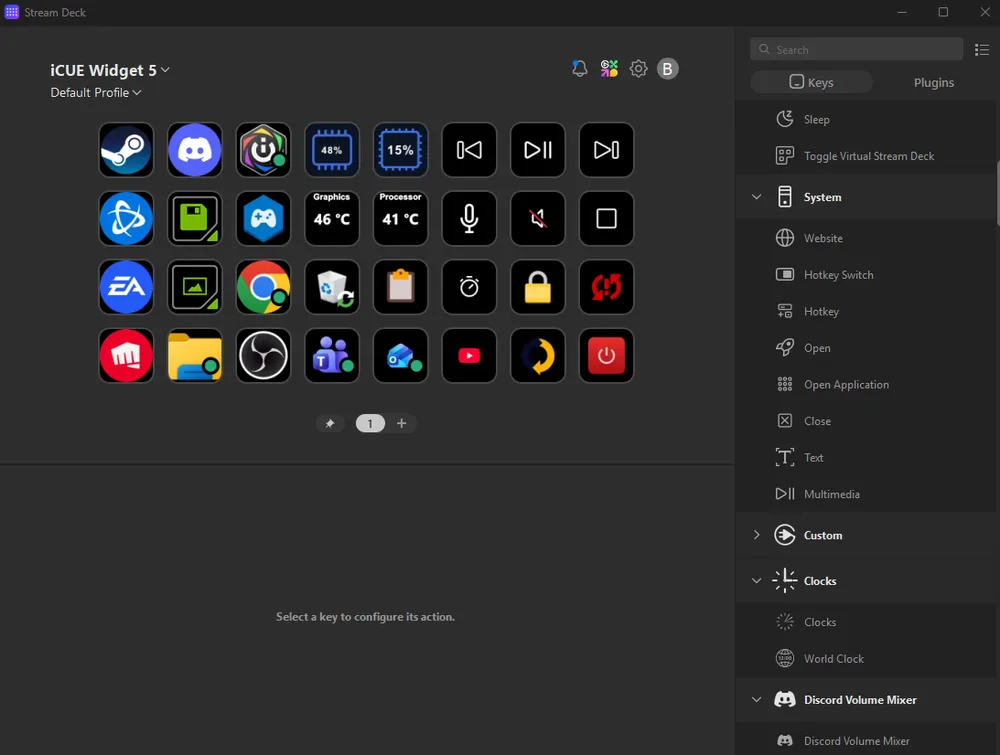Select the EA app key
This screenshot has height=755, width=1000.
(x=126, y=287)
